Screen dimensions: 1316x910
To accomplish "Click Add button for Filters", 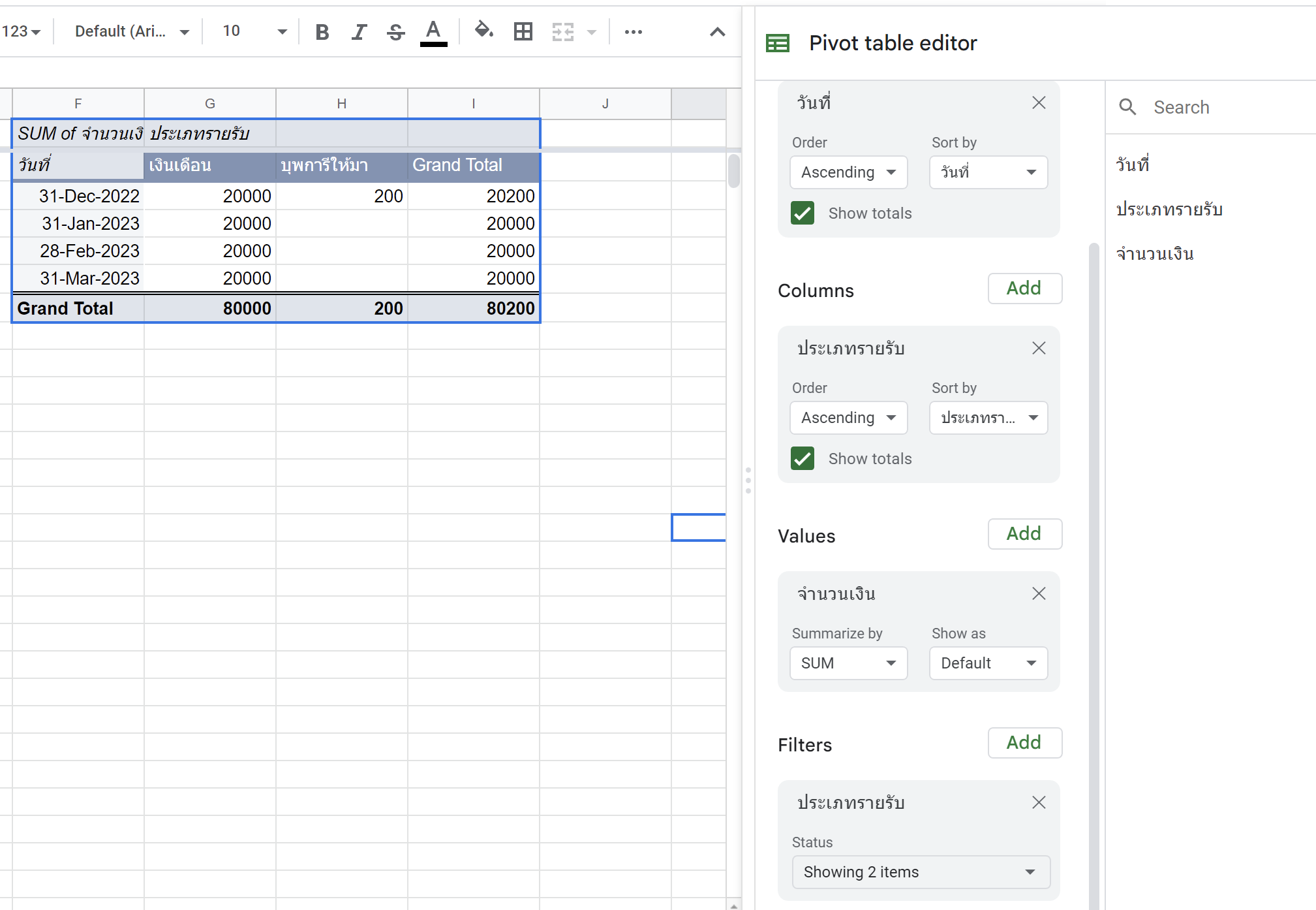I will coord(1023,743).
